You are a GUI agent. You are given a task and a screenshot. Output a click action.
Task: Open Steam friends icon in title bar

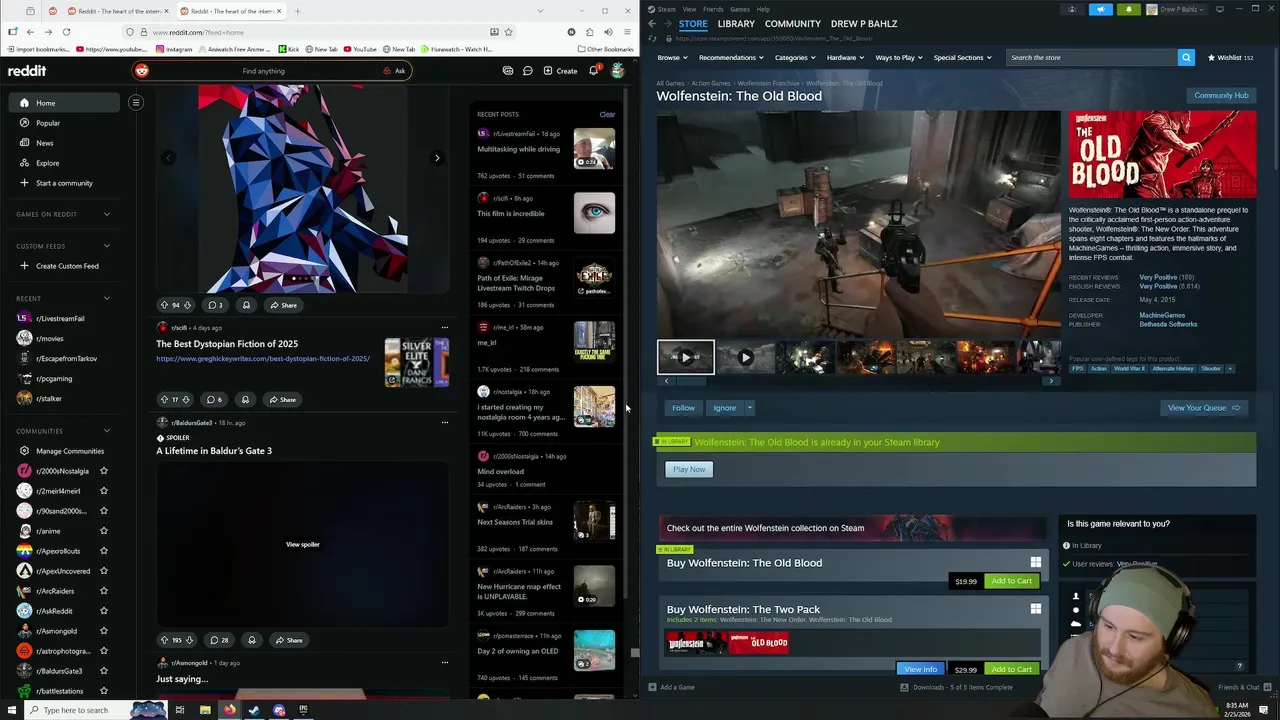(1072, 9)
